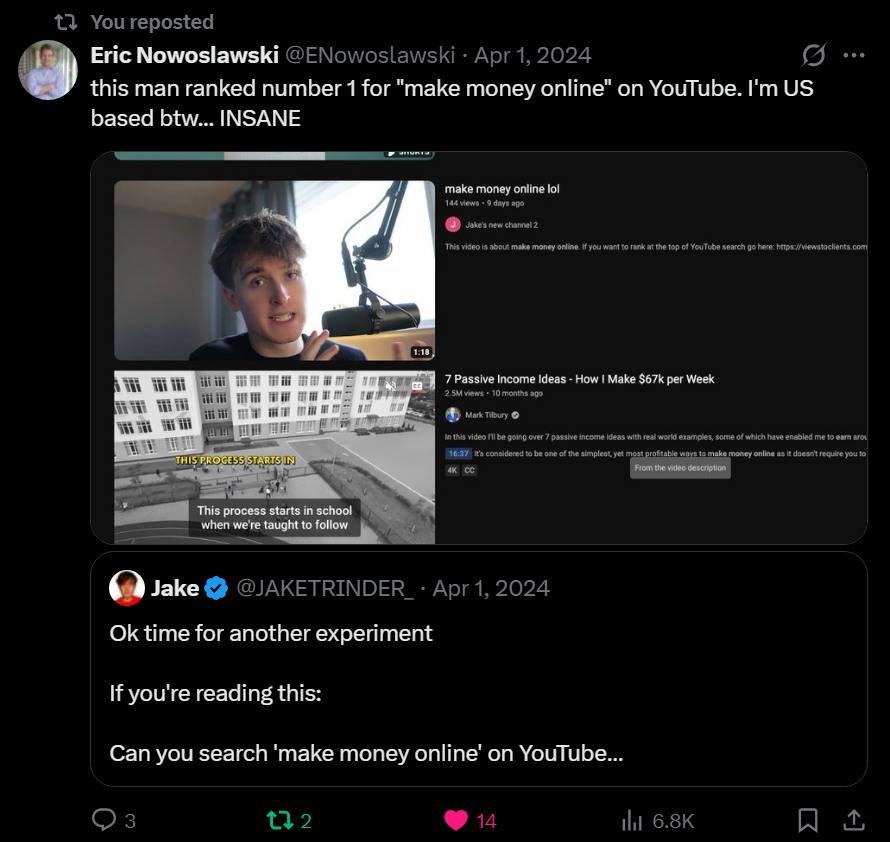Open Eric Nowoslawski's profile picture
The height and width of the screenshot is (842, 890).
click(47, 70)
